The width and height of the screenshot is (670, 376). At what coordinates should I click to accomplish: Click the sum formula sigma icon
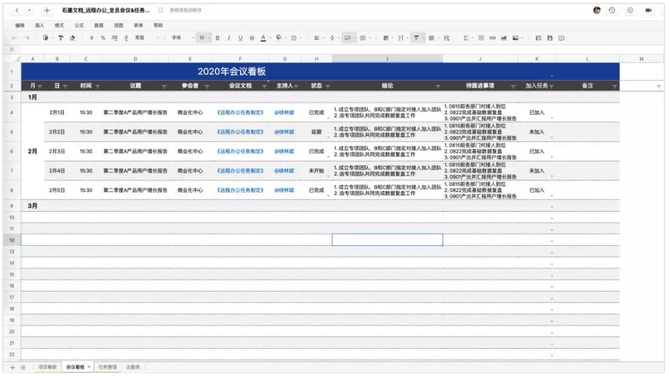pos(466,38)
